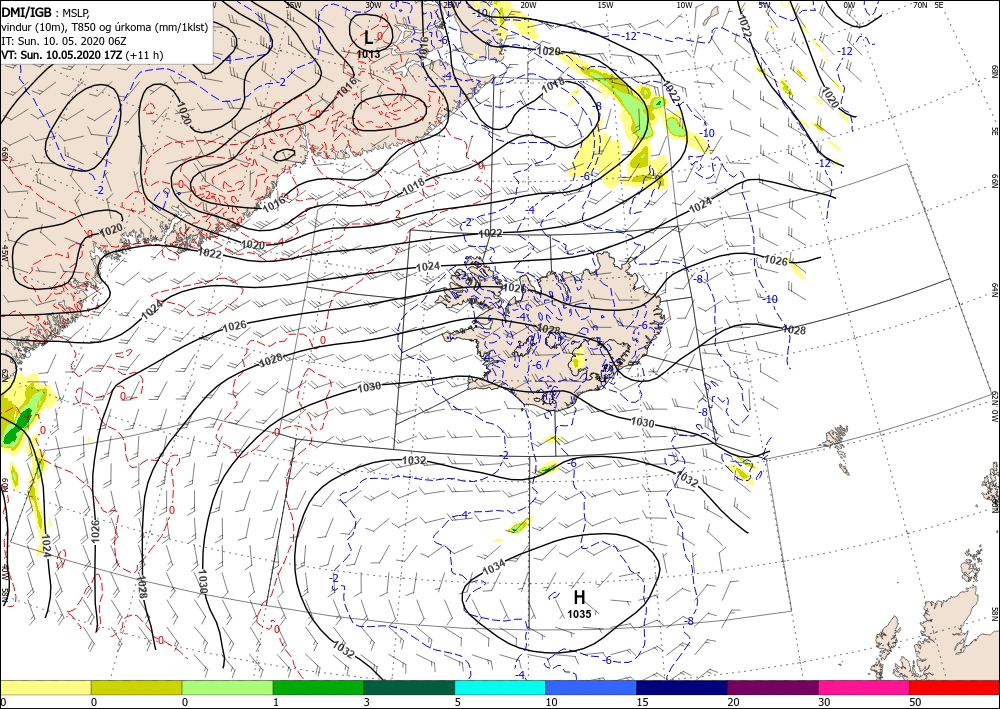
Task: Pick the dark green legend swatch labeled 3
Action: 409,687
